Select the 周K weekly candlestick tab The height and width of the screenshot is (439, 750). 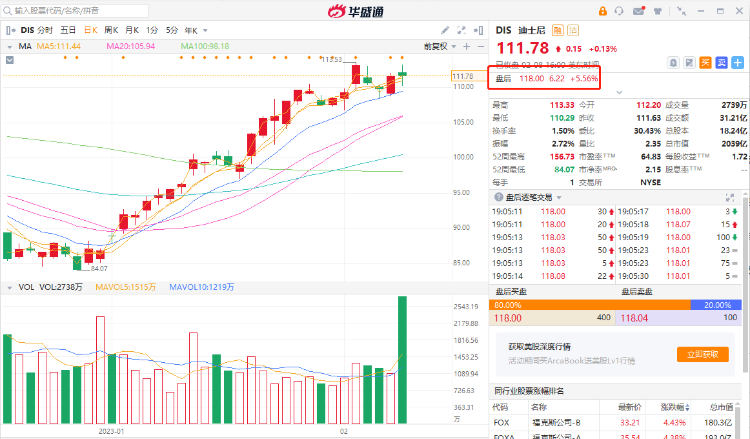pos(111,30)
